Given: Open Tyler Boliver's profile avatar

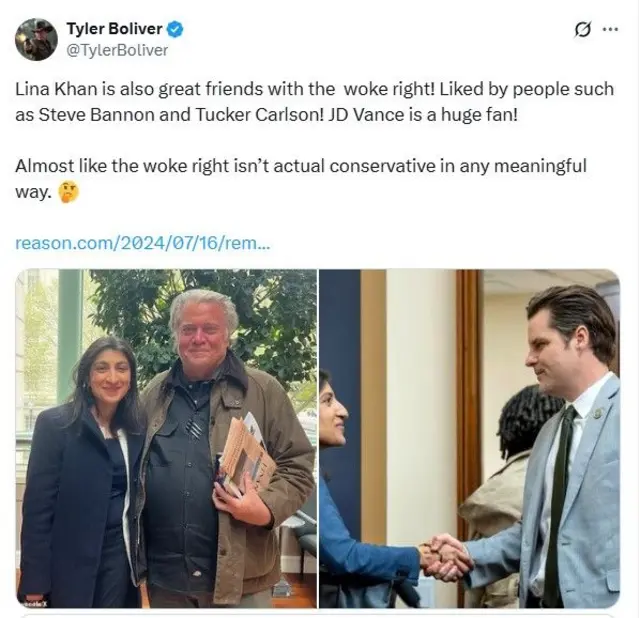Looking at the screenshot, I should click(36, 40).
